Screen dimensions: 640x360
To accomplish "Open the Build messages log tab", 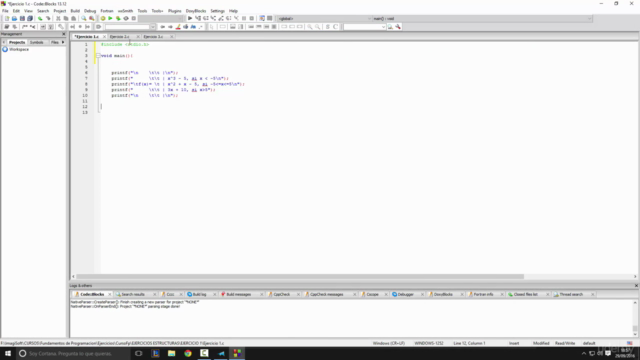I will point(239,294).
